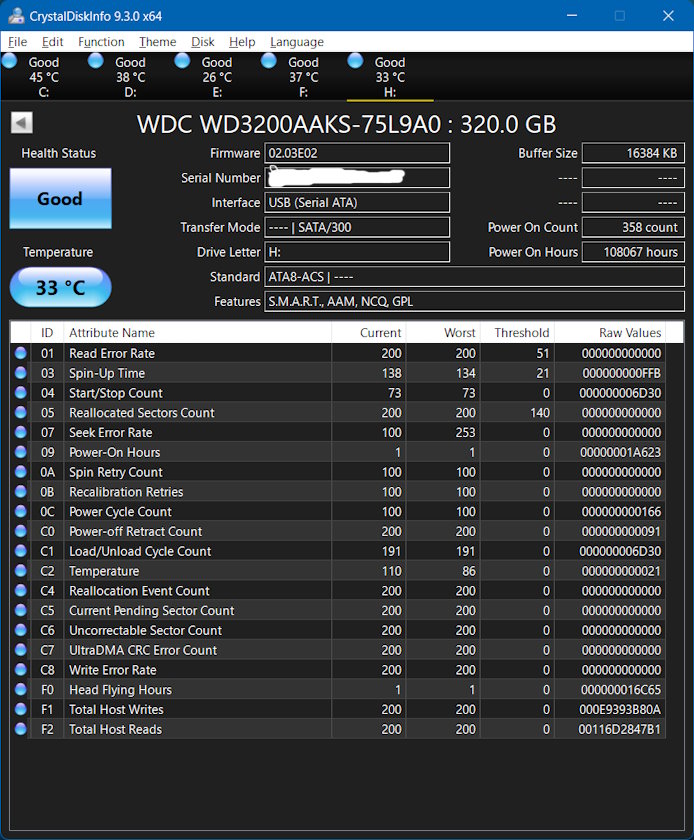Click the status dot for Total Host Writes
The width and height of the screenshot is (694, 840).
(x=20, y=709)
